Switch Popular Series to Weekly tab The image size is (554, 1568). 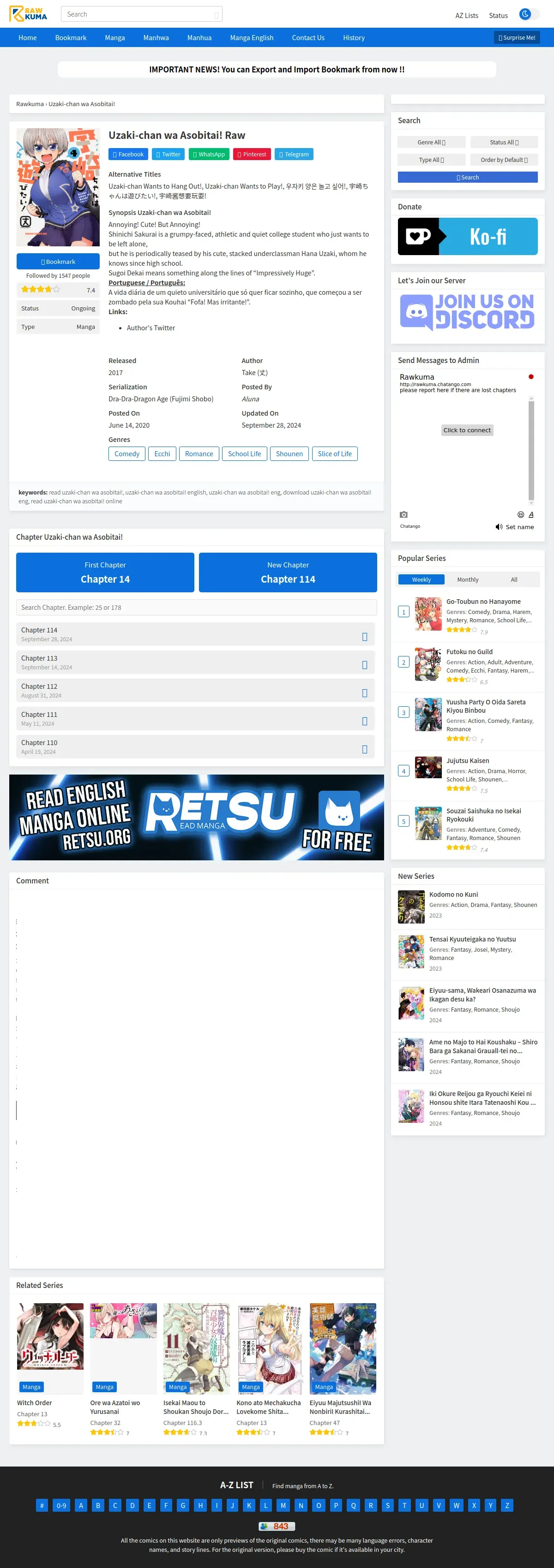point(421,580)
